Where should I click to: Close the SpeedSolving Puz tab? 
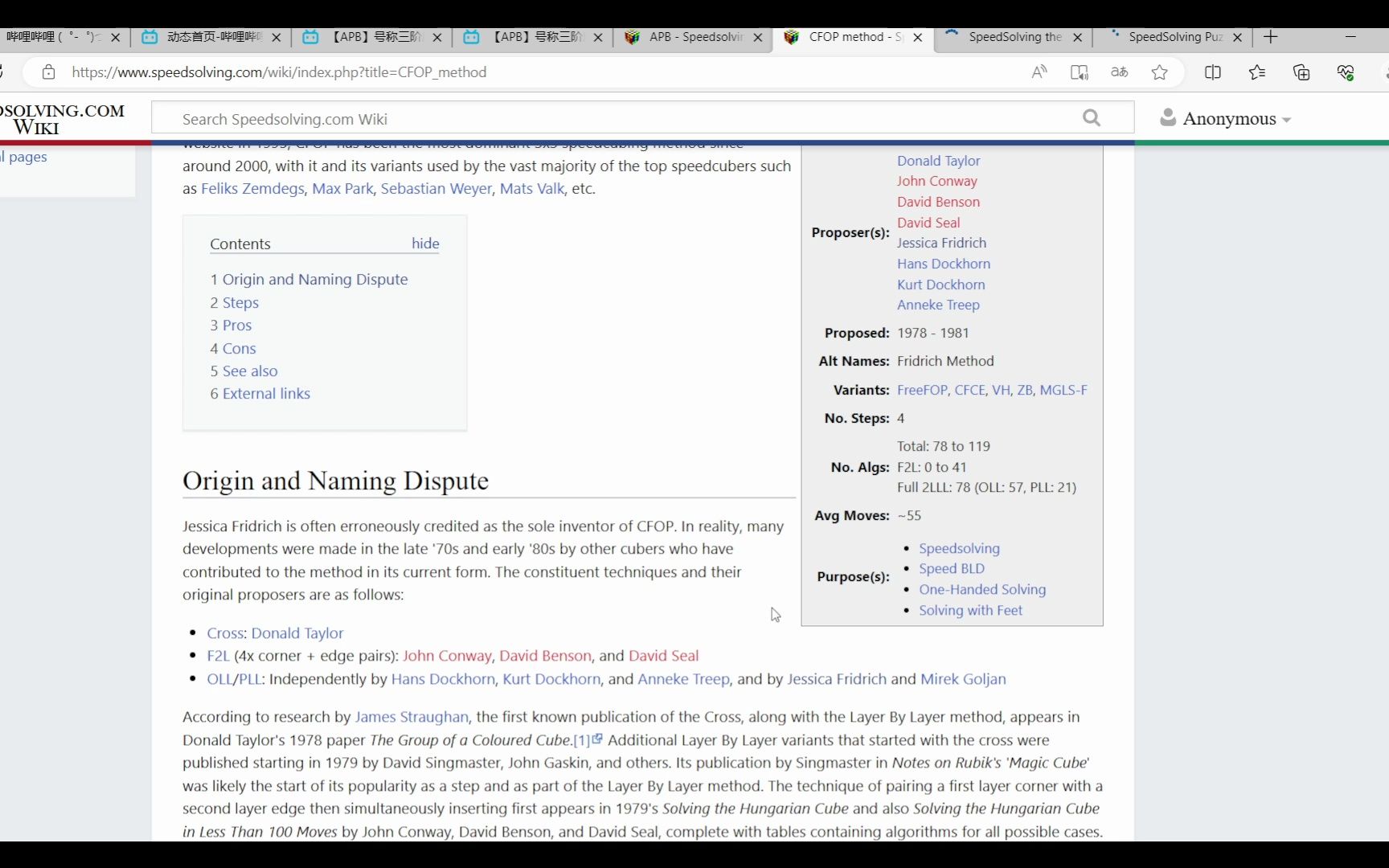click(x=1237, y=37)
